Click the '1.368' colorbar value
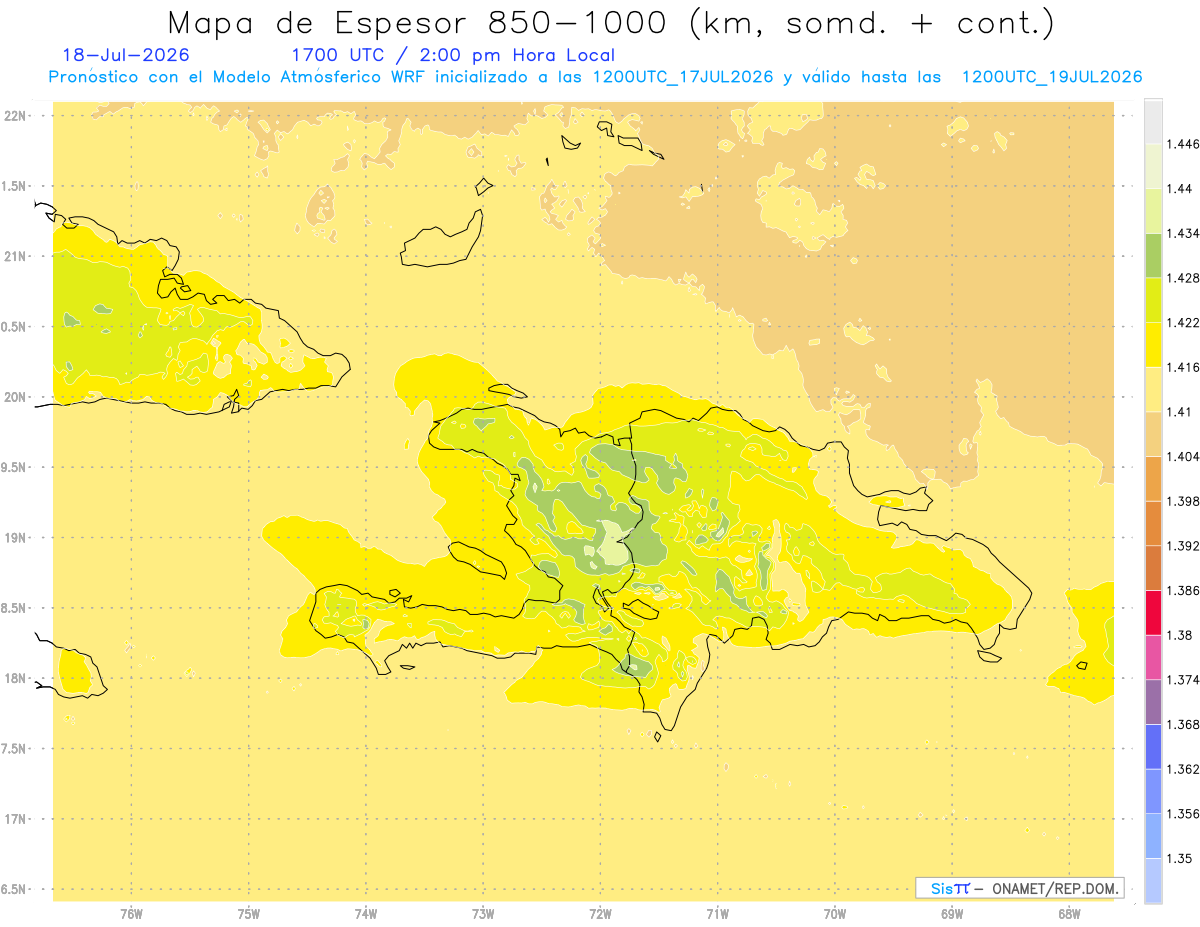Viewport: 1200px width, 927px height. pyautogui.click(x=1184, y=725)
